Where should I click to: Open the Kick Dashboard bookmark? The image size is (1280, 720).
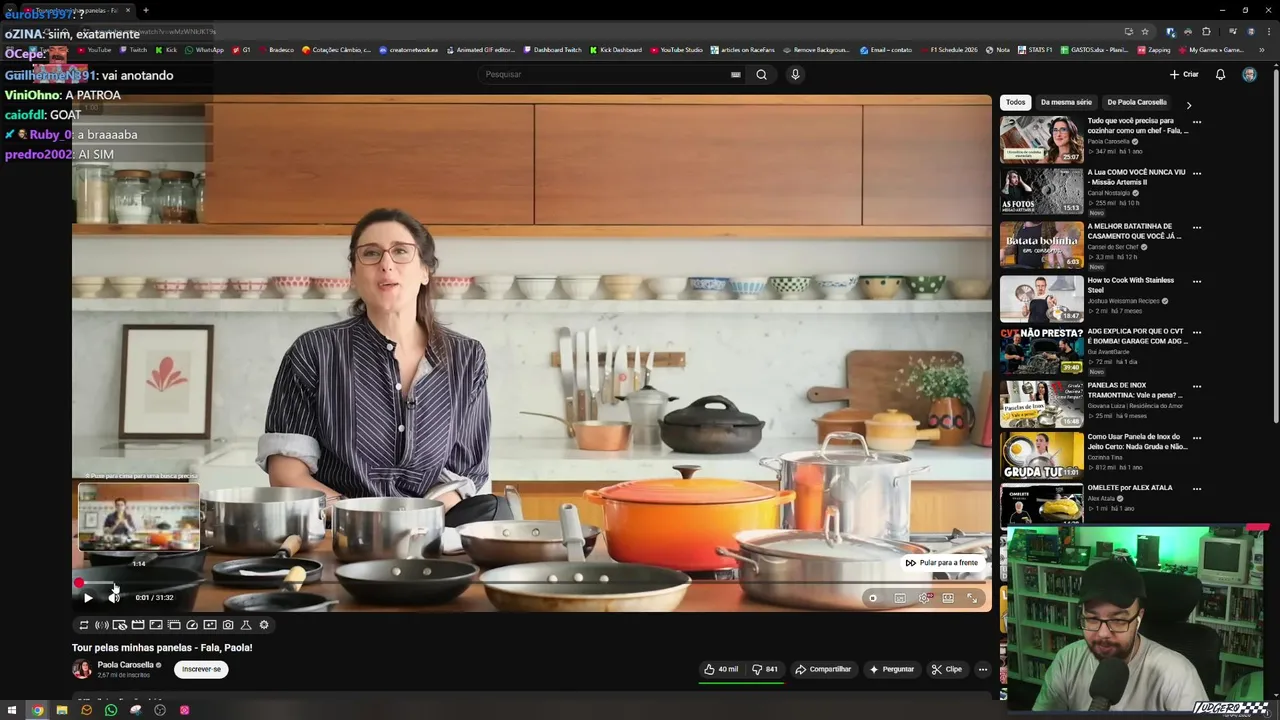tap(616, 50)
